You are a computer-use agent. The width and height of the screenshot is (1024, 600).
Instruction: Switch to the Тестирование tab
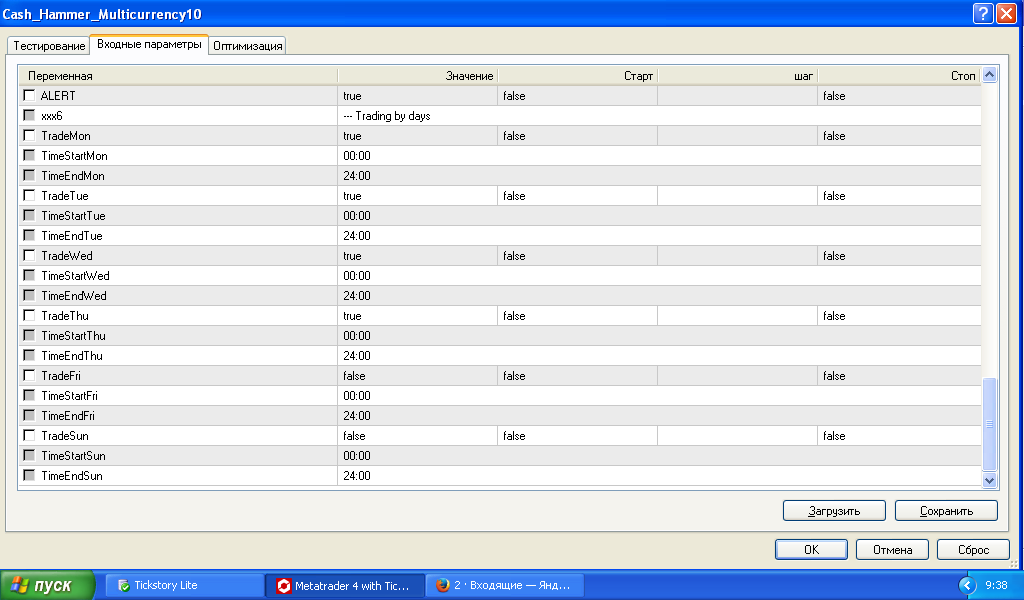[49, 46]
